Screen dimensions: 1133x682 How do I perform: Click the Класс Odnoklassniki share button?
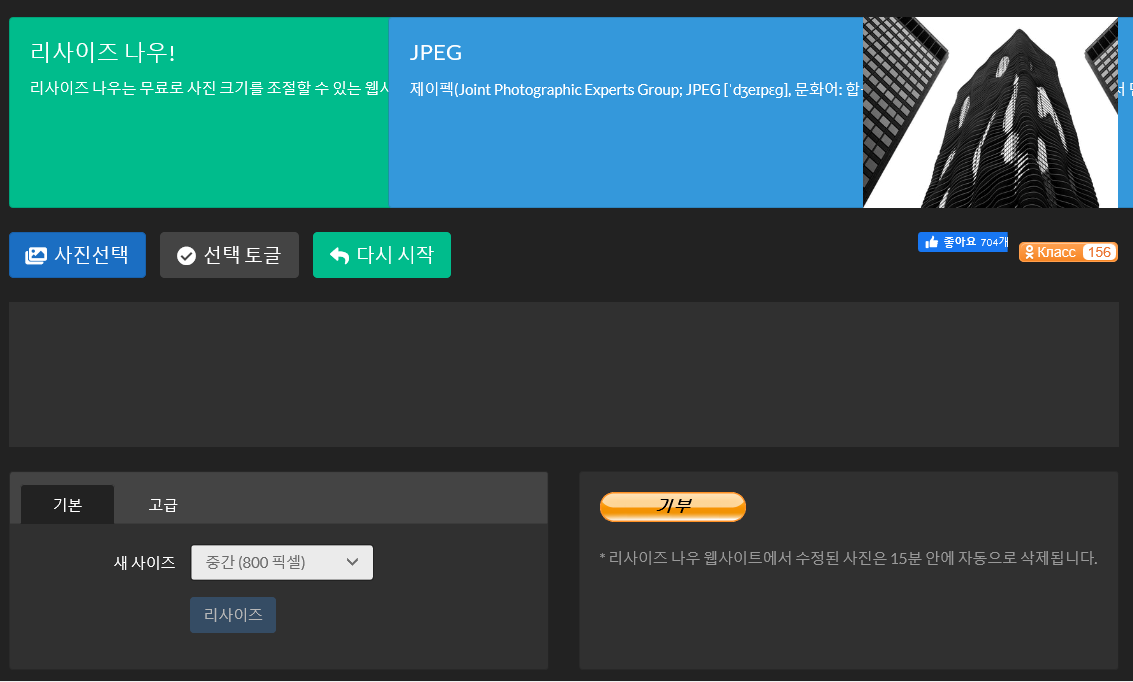tap(1068, 252)
